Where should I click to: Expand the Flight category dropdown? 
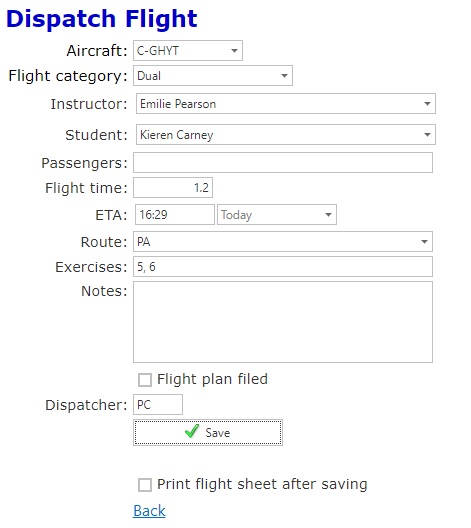tap(213, 76)
